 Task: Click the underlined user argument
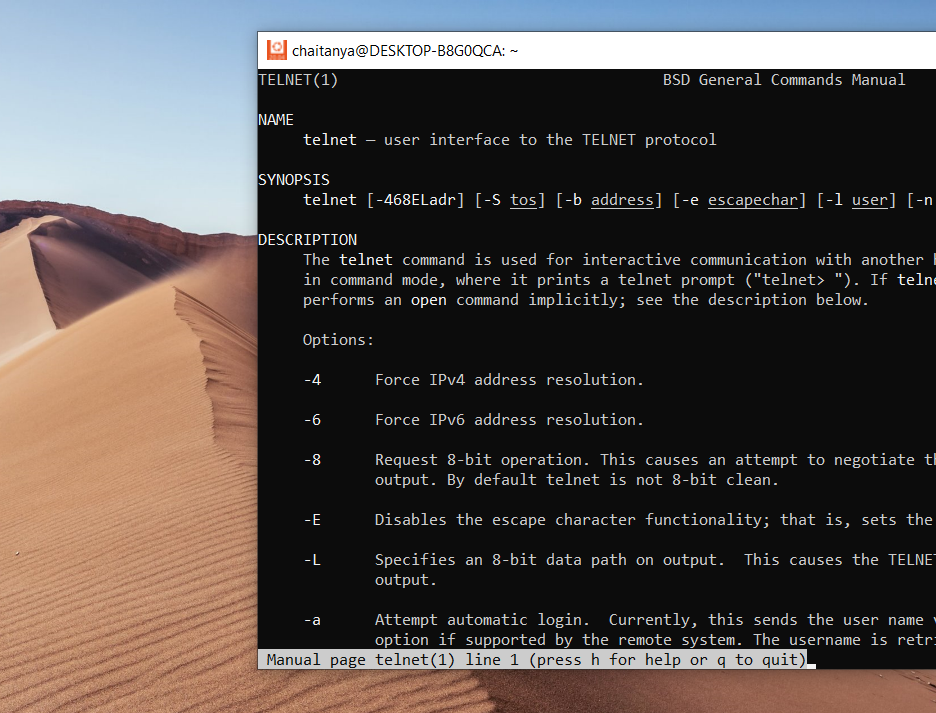tap(869, 199)
